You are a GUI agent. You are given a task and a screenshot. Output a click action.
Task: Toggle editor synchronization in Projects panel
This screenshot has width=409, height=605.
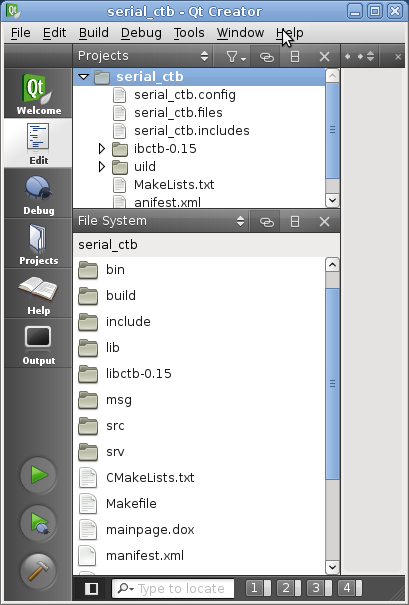point(266,57)
